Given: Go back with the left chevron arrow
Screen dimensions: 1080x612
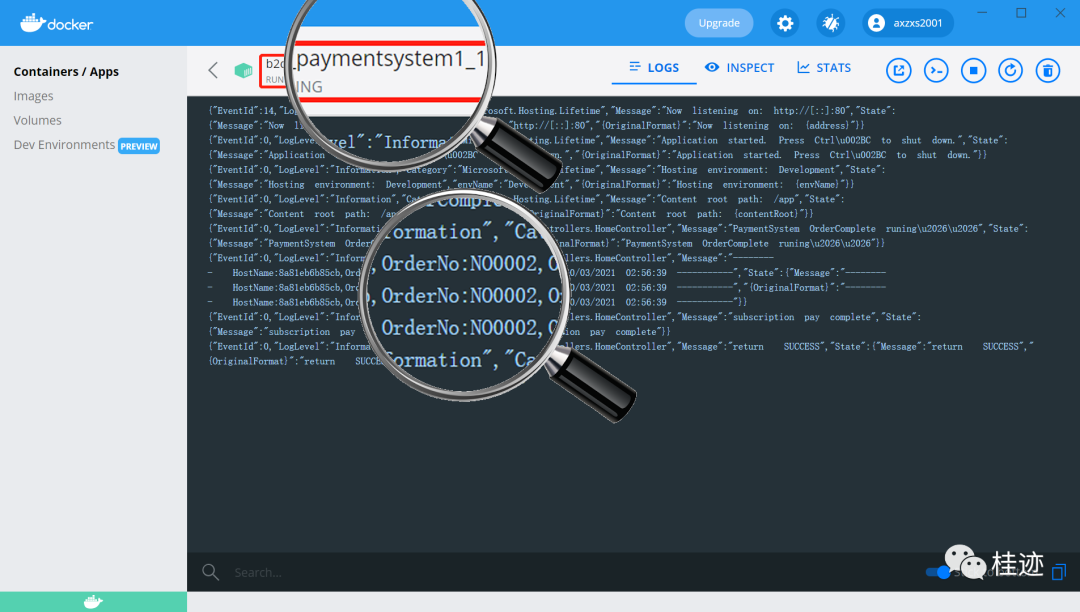Looking at the screenshot, I should point(213,70).
